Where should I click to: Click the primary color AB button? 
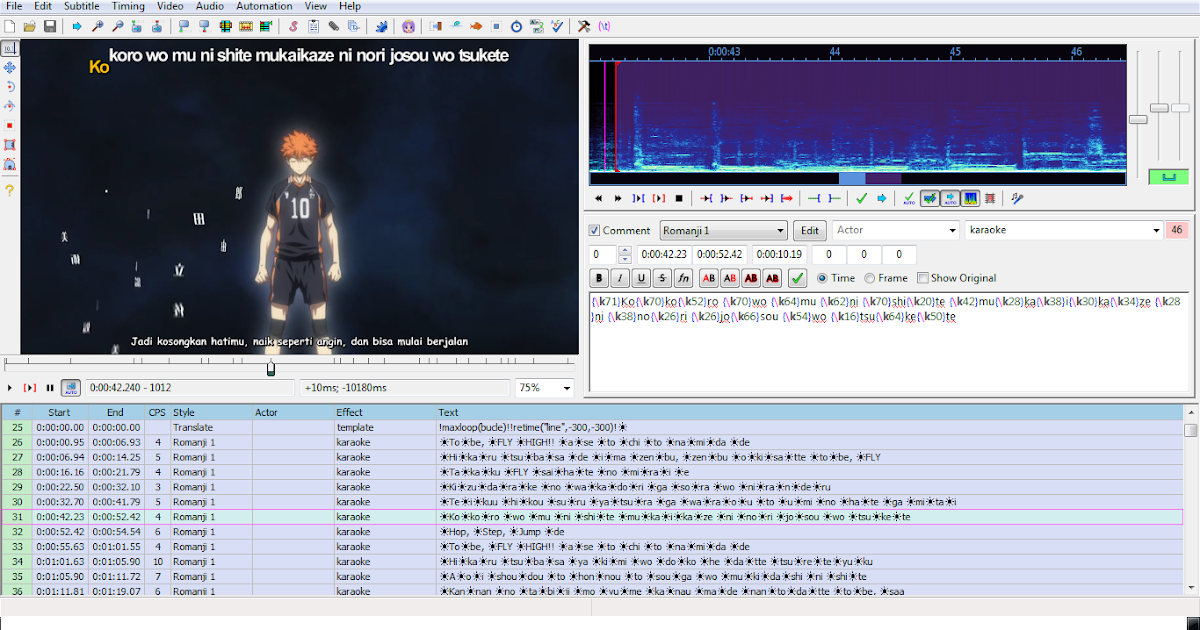709,278
